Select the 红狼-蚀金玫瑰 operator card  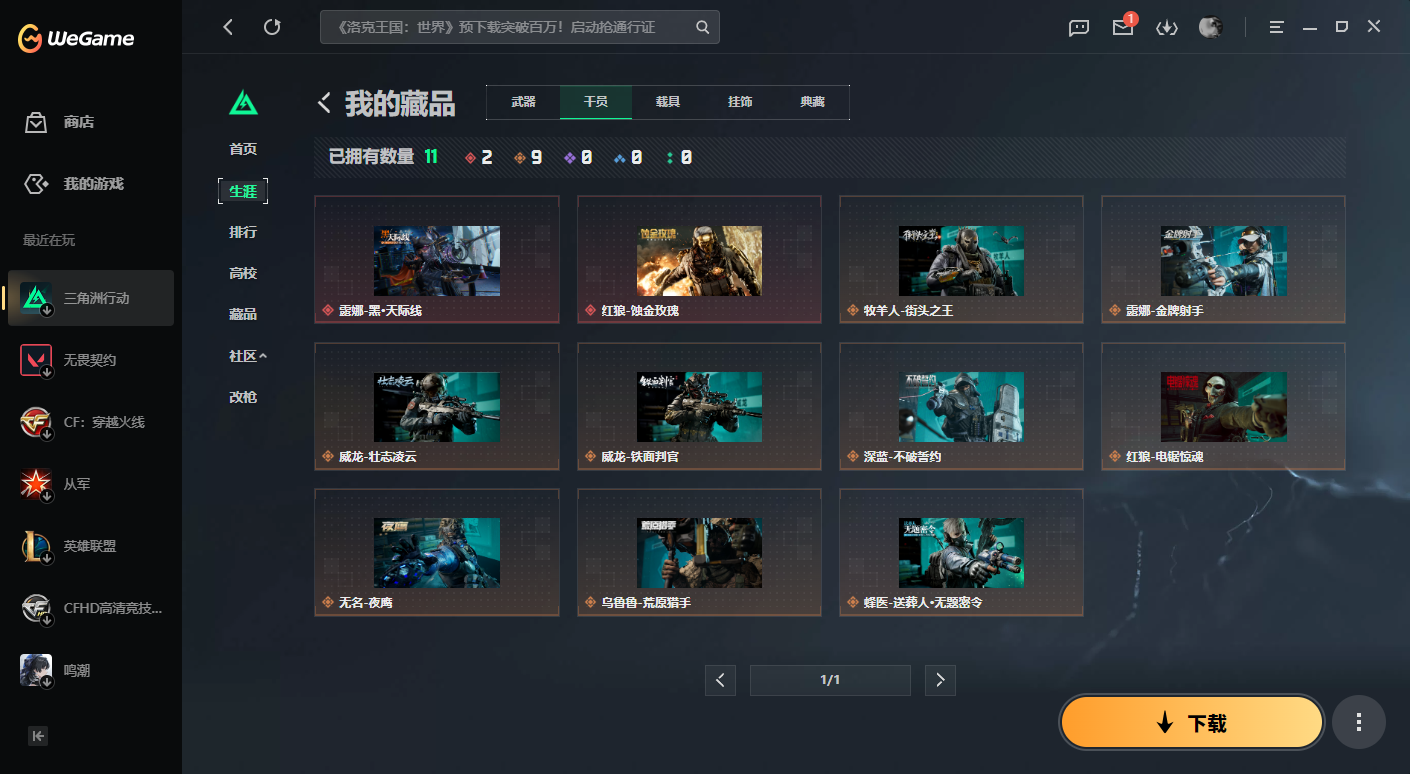click(699, 259)
